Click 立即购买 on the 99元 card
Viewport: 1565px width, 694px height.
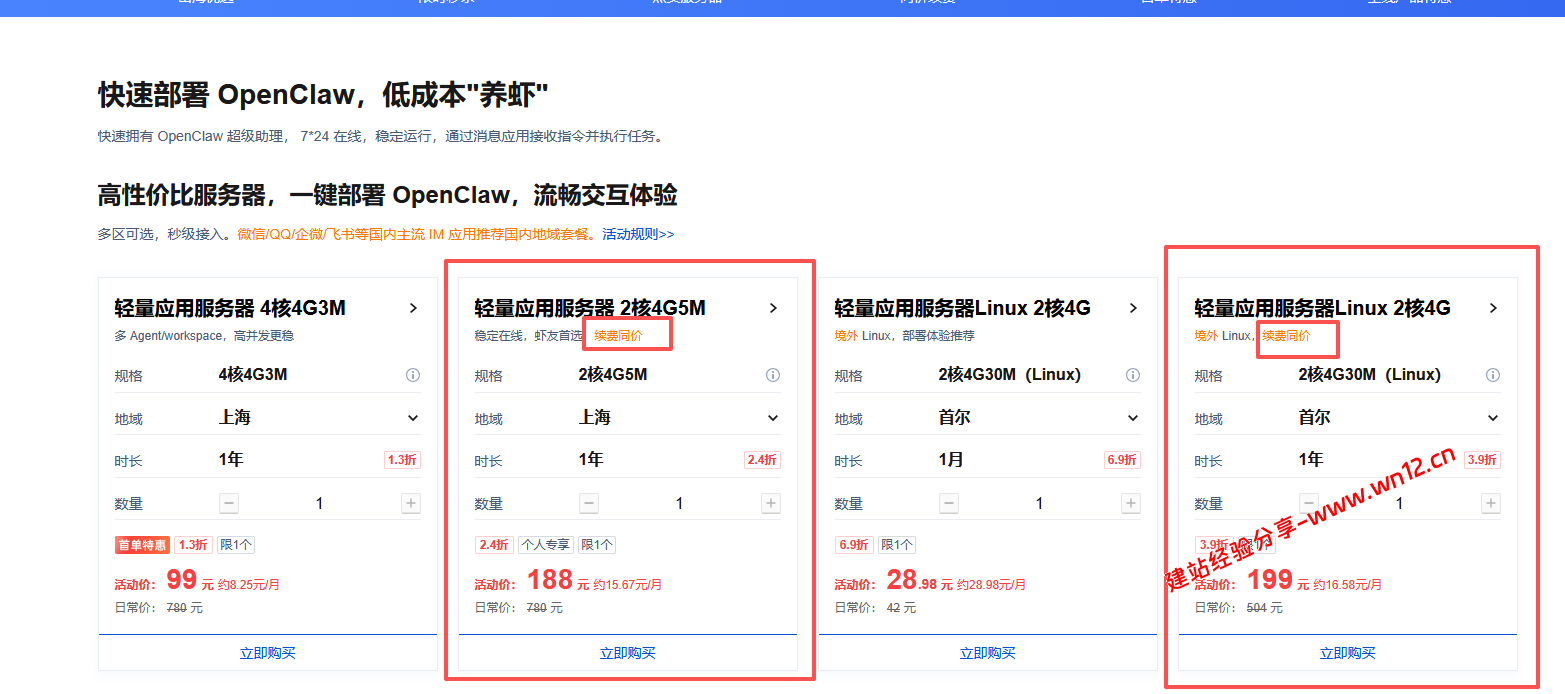point(267,652)
